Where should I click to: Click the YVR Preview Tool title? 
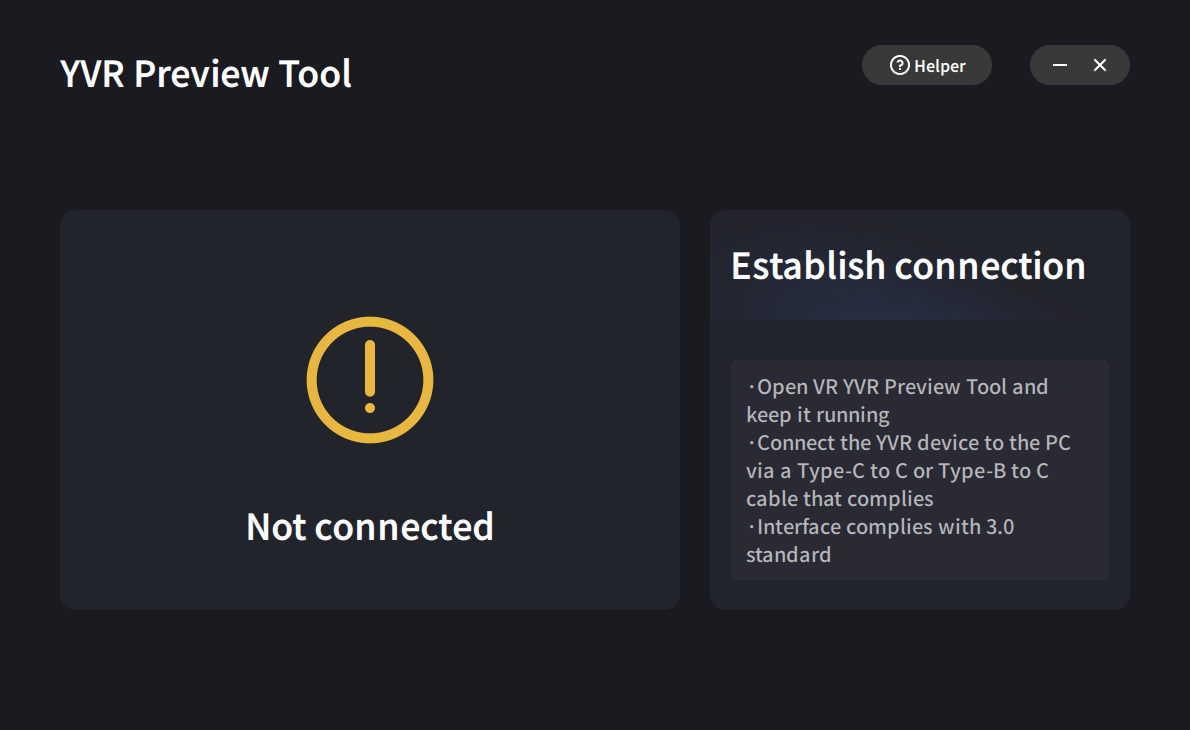pos(206,73)
